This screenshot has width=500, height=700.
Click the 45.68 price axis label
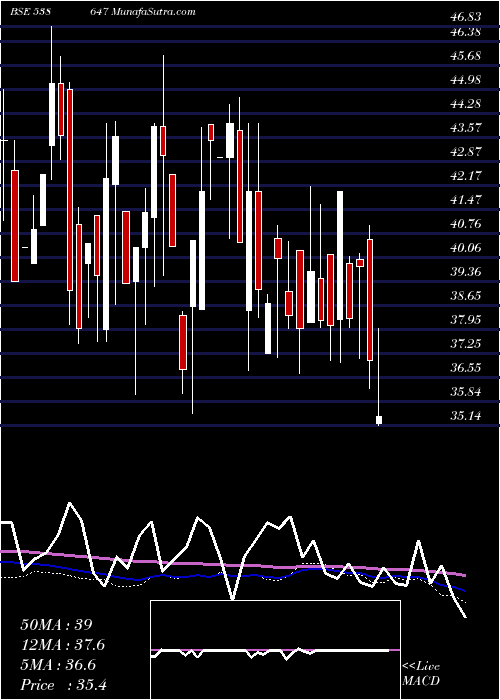pyautogui.click(x=466, y=56)
